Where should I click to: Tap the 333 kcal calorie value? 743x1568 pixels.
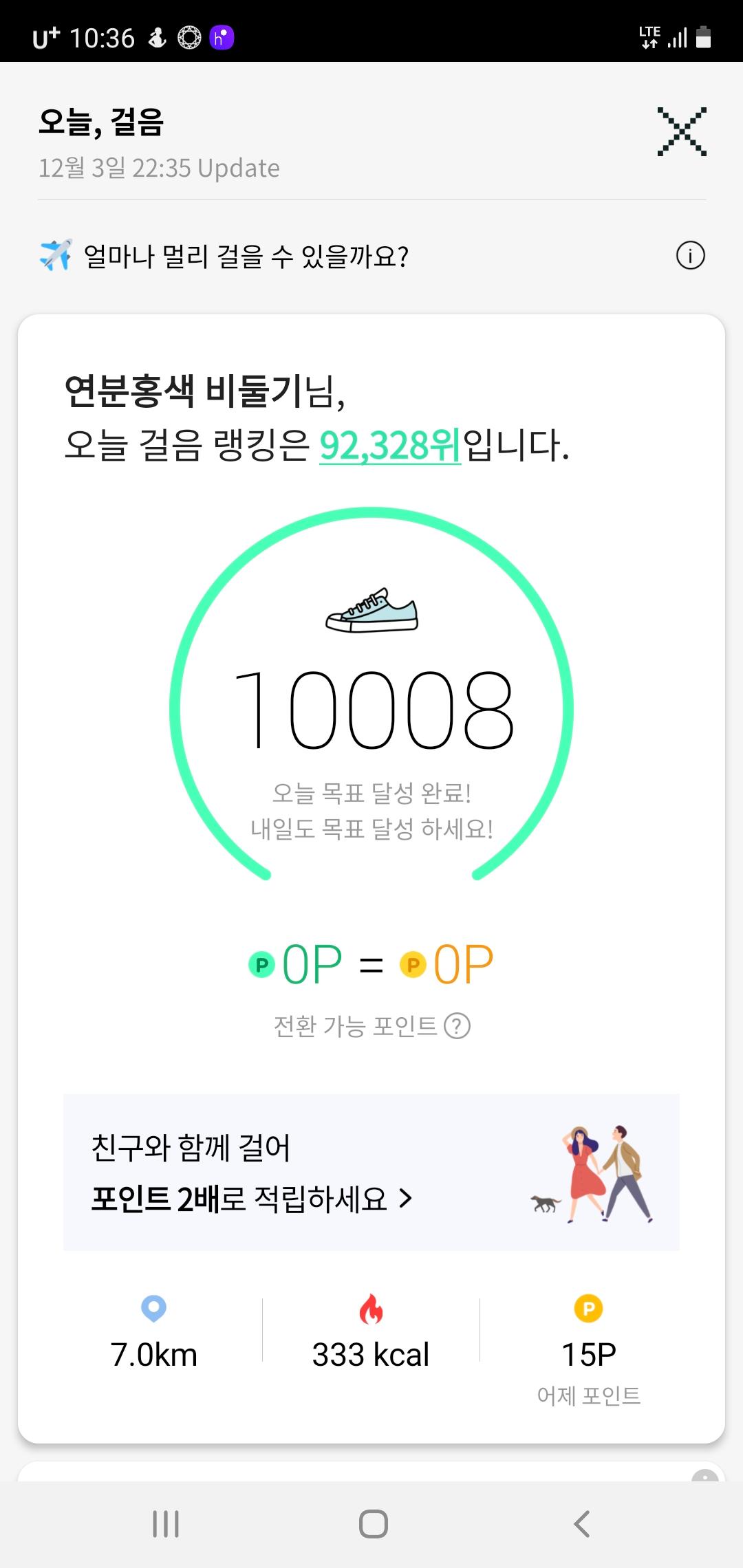point(371,1355)
